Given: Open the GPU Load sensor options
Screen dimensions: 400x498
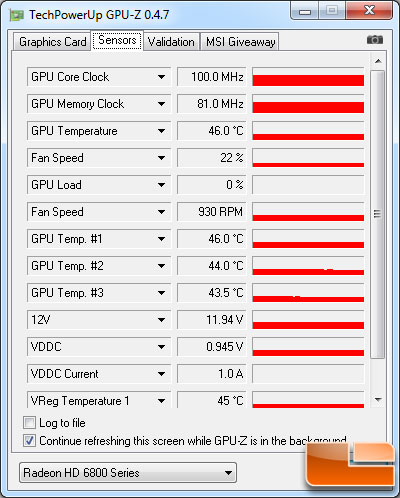Looking at the screenshot, I should 162,185.
